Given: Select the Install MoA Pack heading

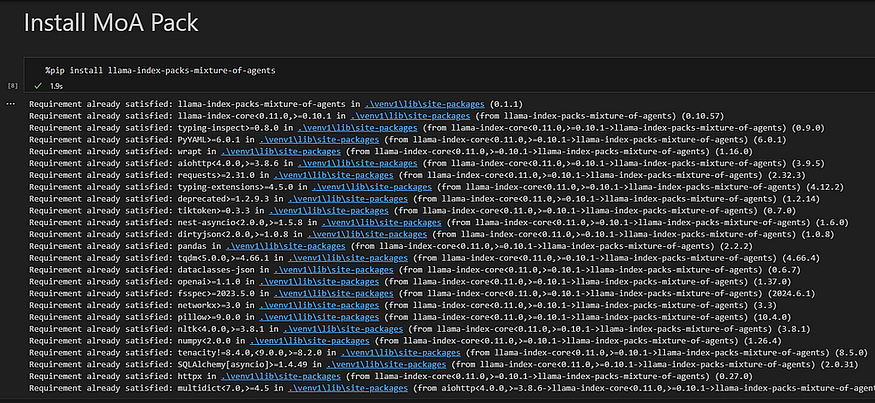Looking at the screenshot, I should (111, 23).
